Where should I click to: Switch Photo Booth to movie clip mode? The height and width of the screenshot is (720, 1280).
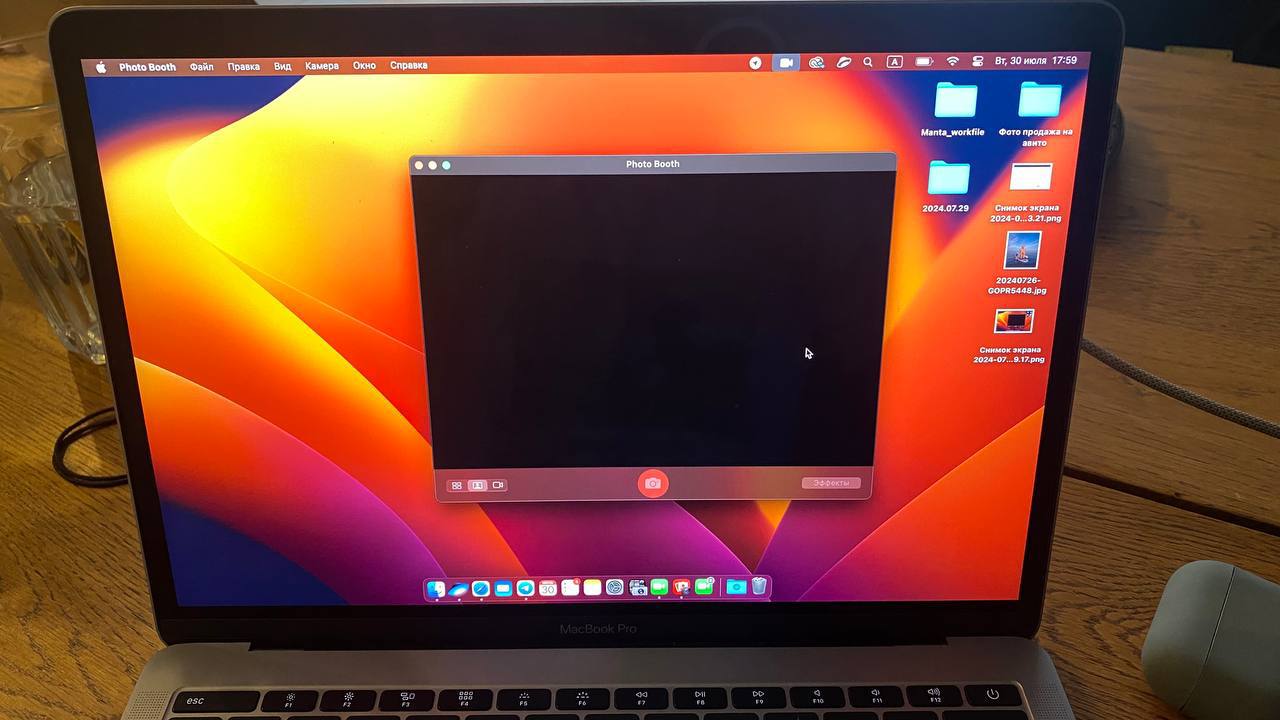(498, 485)
